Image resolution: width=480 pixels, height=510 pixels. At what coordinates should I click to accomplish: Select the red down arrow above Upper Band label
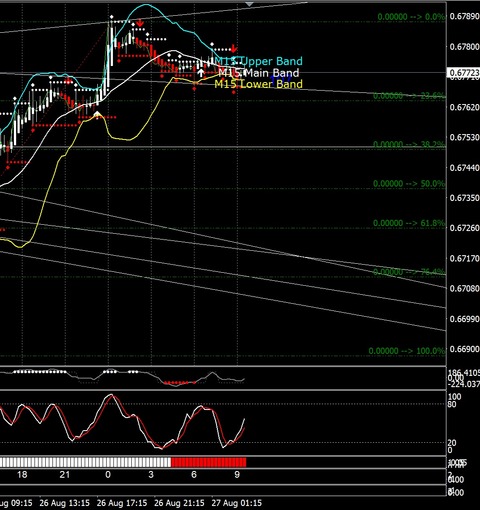tap(234, 48)
